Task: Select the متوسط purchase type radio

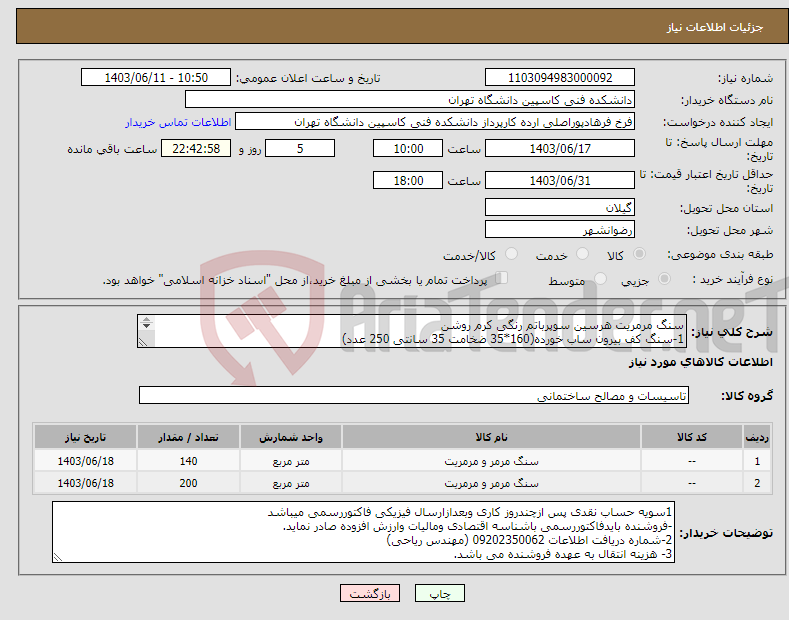Action: 600,278
